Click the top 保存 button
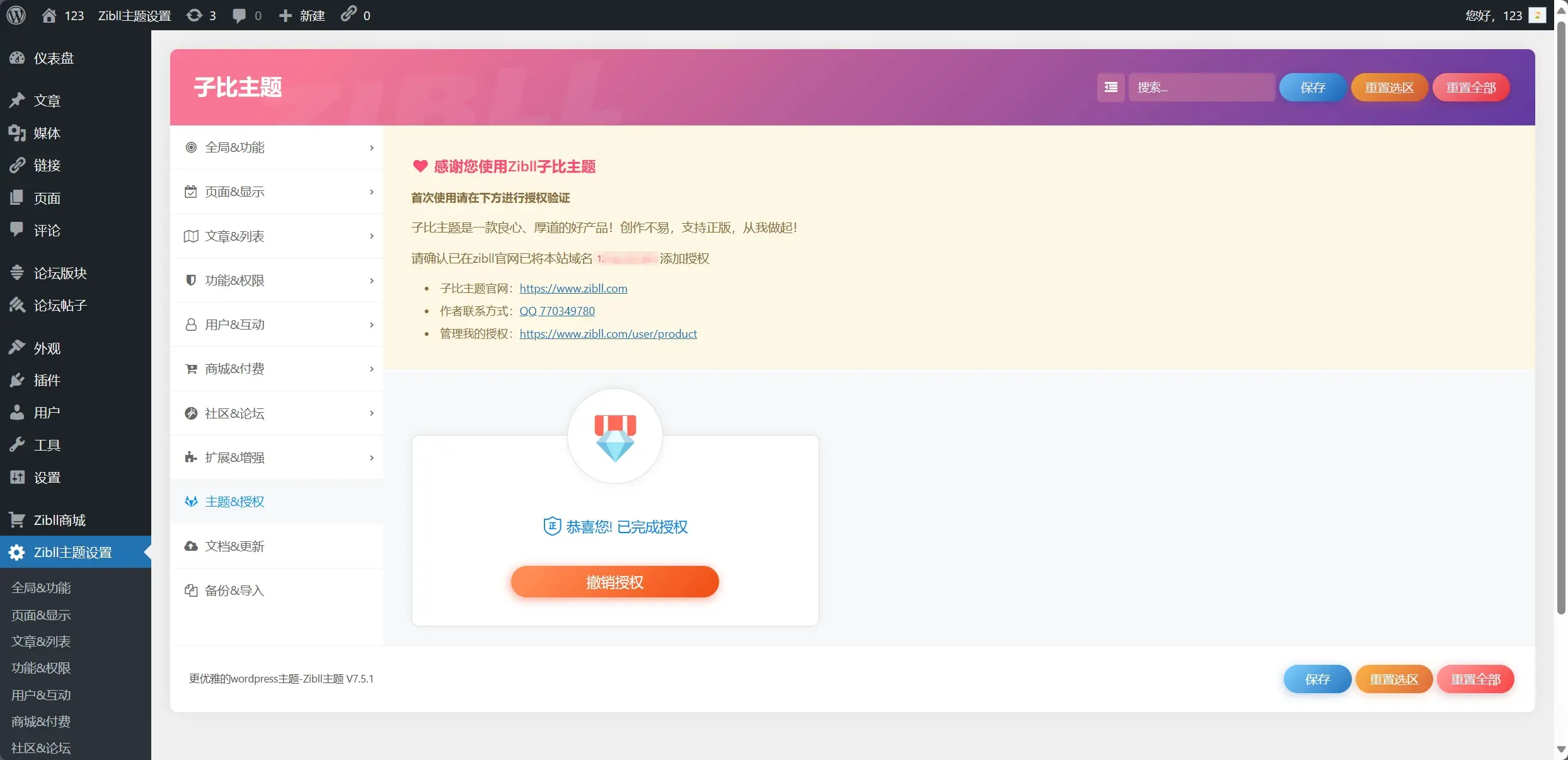This screenshot has height=760, width=1568. tap(1313, 87)
